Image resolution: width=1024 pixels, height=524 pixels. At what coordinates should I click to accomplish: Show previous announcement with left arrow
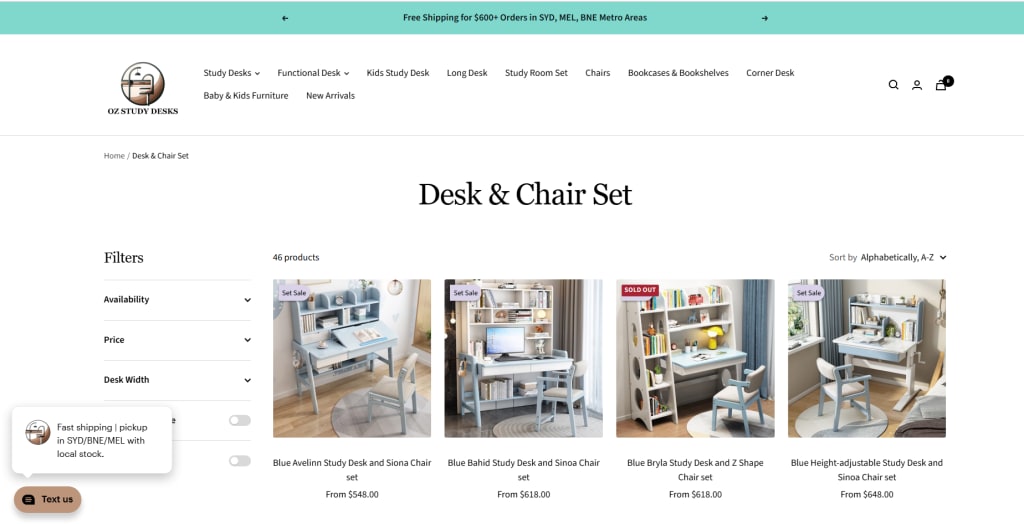click(x=285, y=18)
